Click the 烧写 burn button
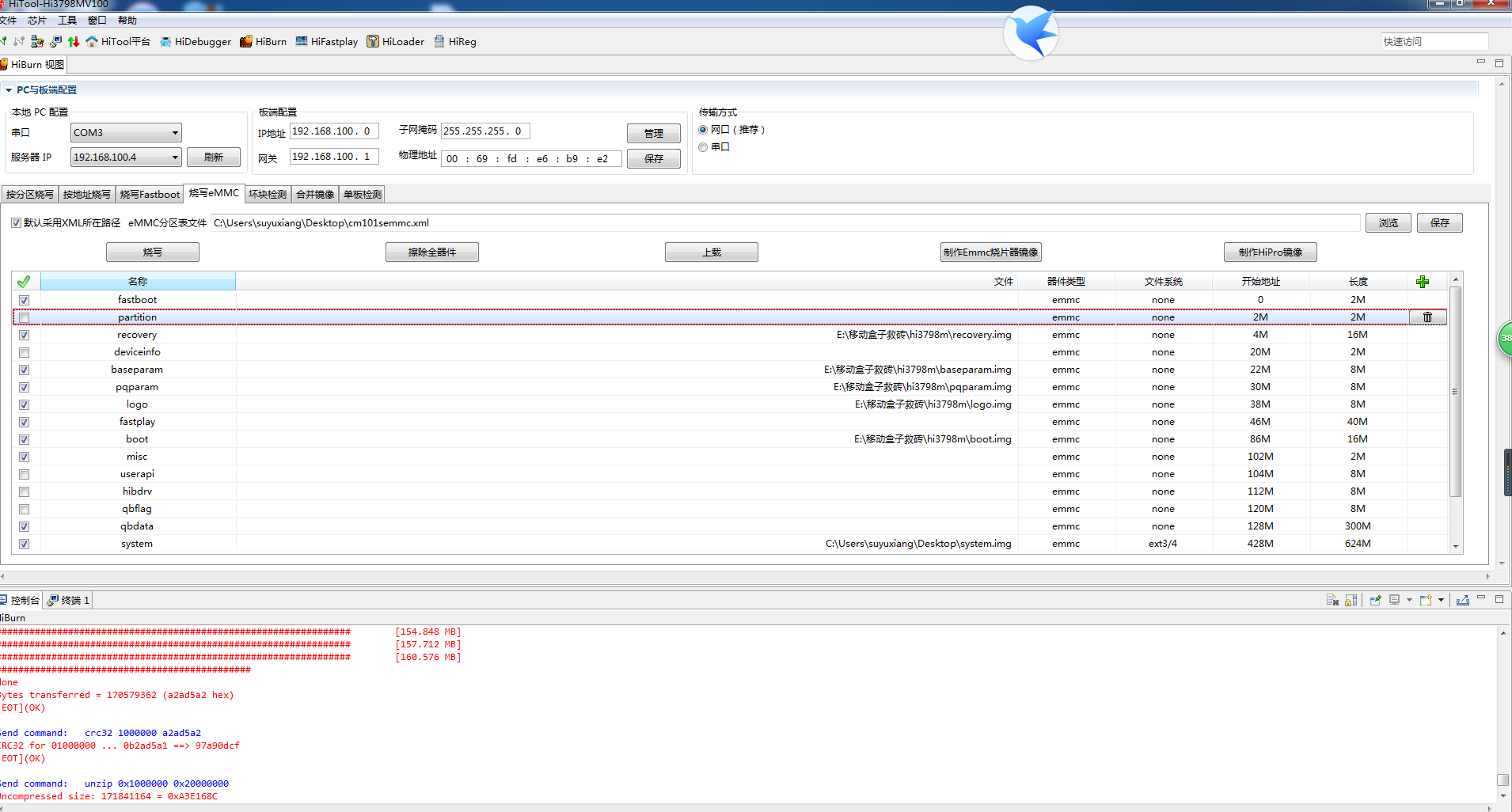This screenshot has height=812, width=1512. pos(153,252)
